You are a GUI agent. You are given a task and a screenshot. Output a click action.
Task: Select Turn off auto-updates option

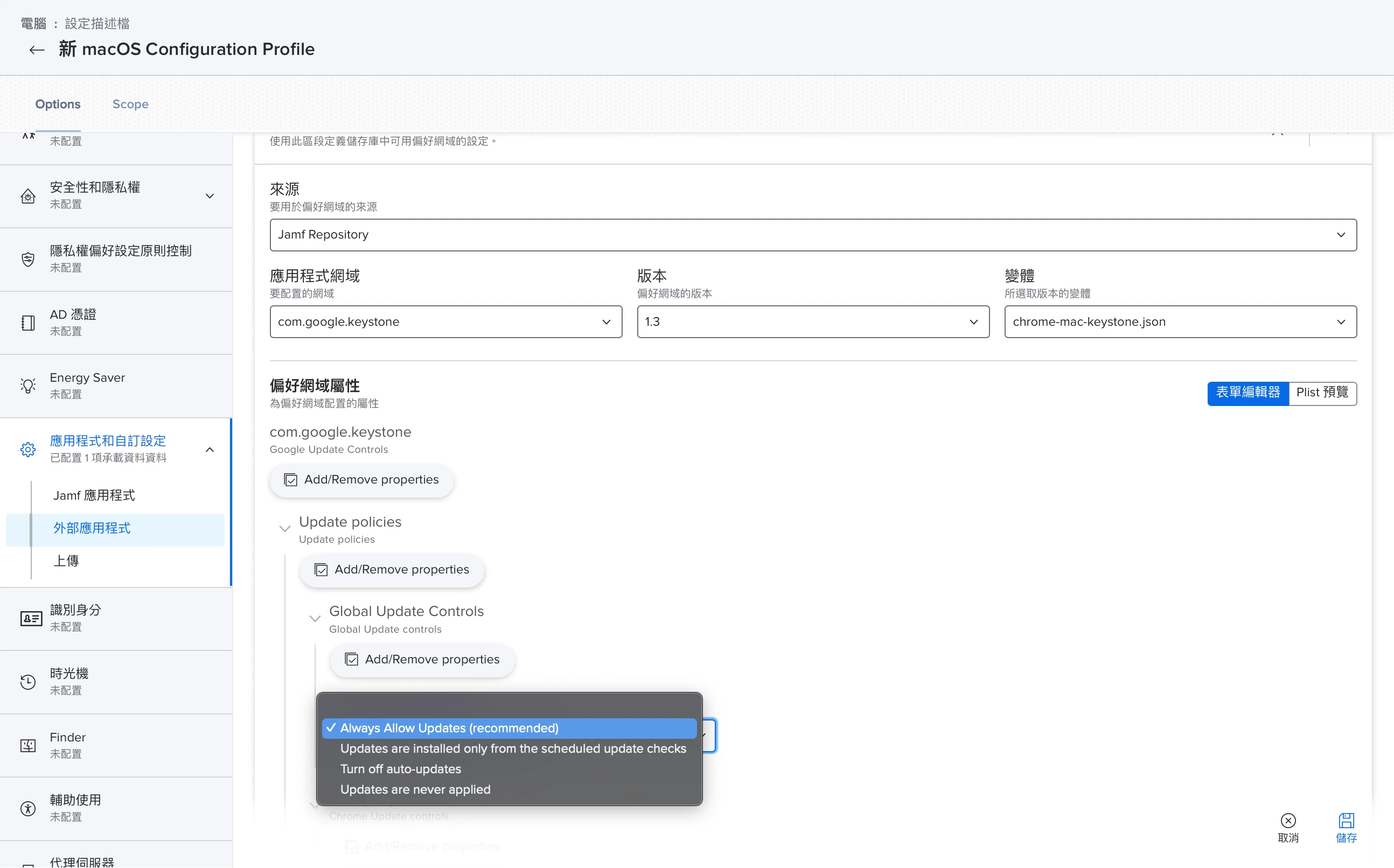click(401, 769)
